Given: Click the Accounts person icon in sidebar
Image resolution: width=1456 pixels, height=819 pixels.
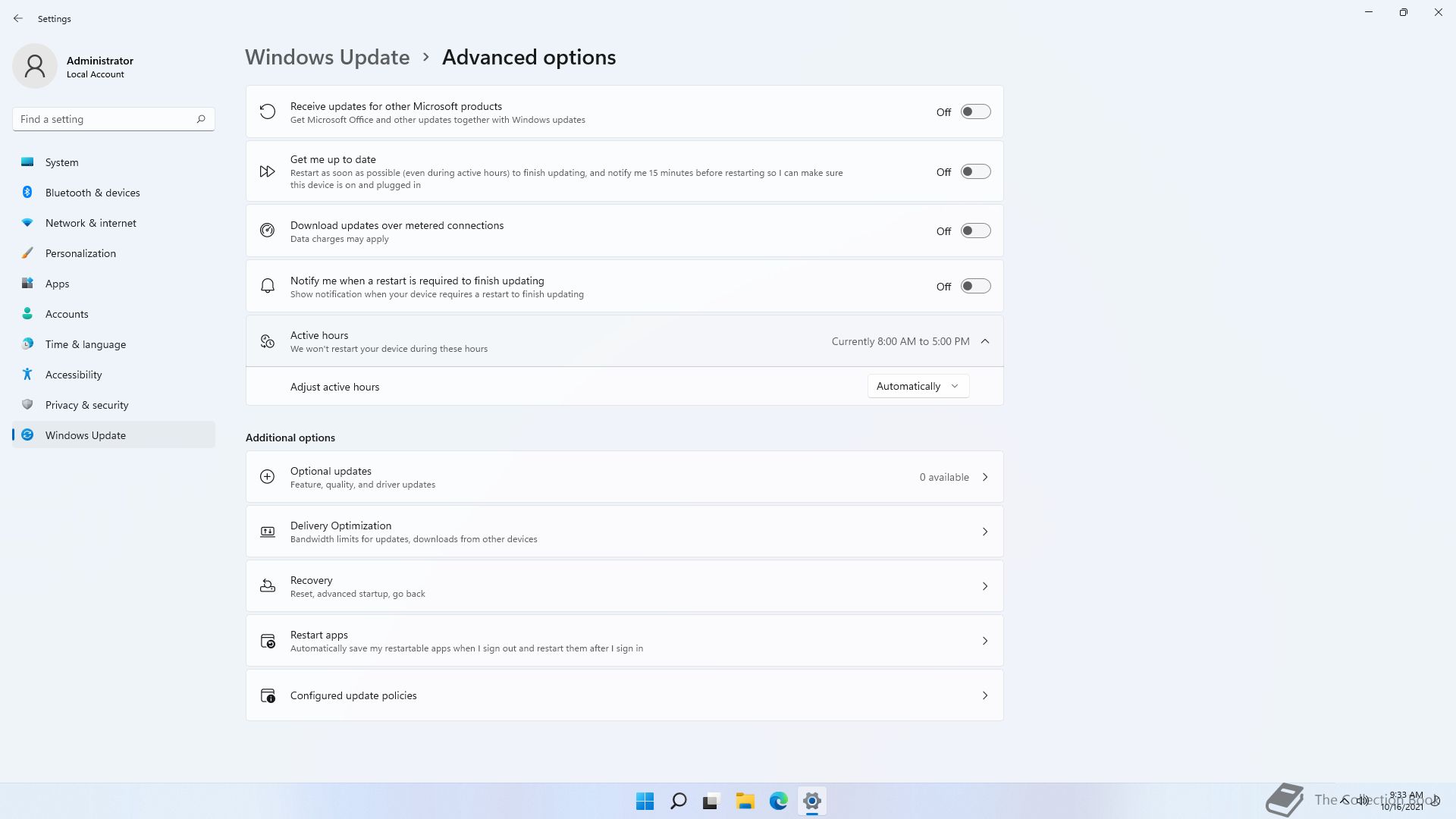Looking at the screenshot, I should 27,313.
